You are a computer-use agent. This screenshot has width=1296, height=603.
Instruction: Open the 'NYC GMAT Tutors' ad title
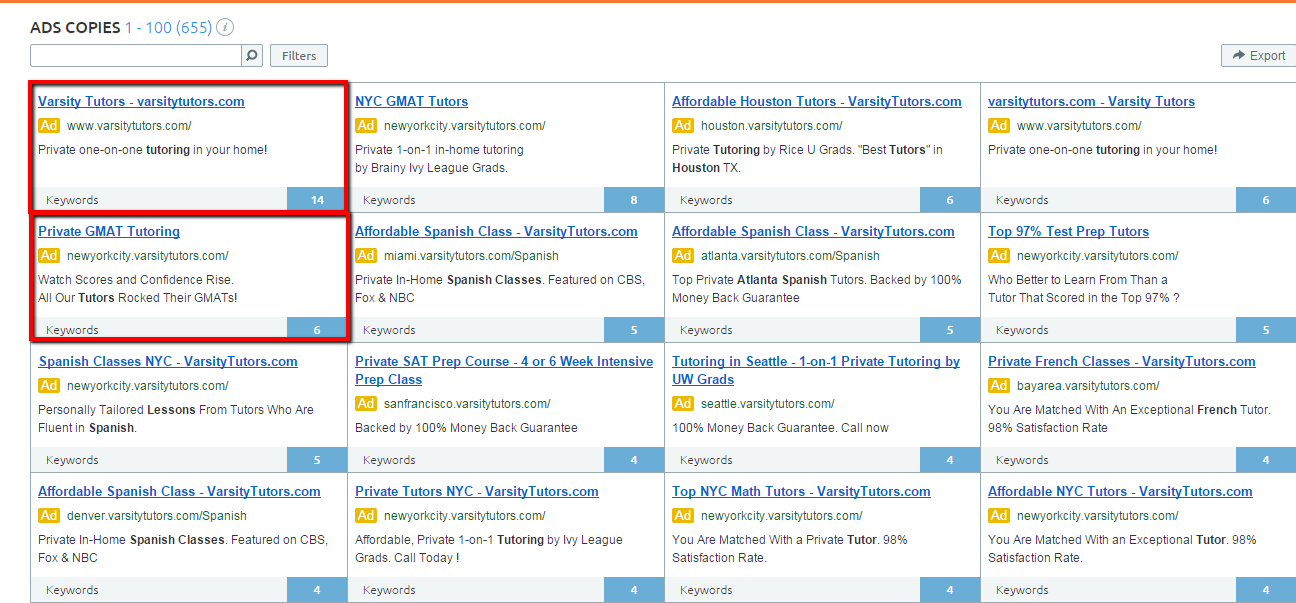[411, 101]
